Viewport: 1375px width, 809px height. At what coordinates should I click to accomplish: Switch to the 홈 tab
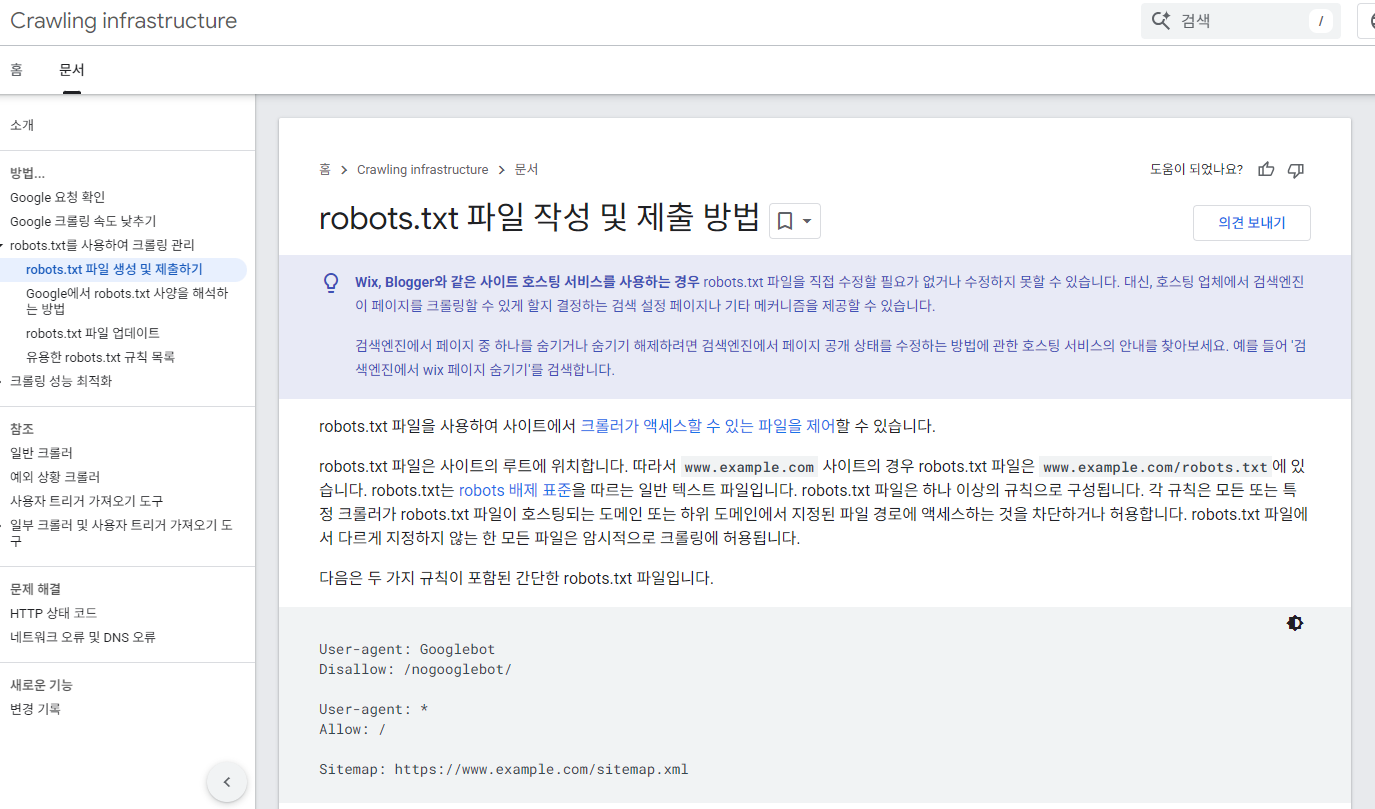coord(16,69)
